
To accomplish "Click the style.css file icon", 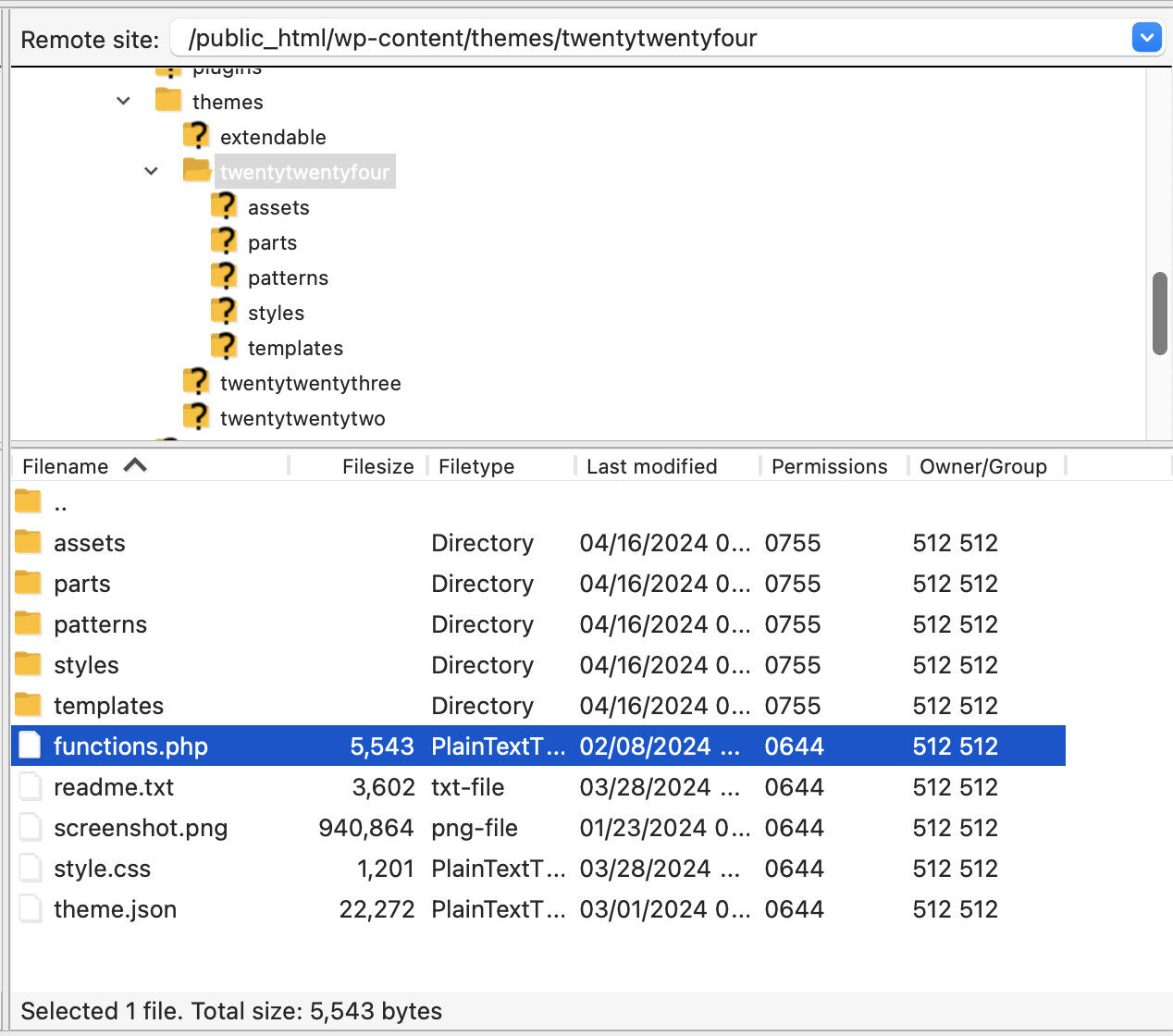I will point(30,867).
